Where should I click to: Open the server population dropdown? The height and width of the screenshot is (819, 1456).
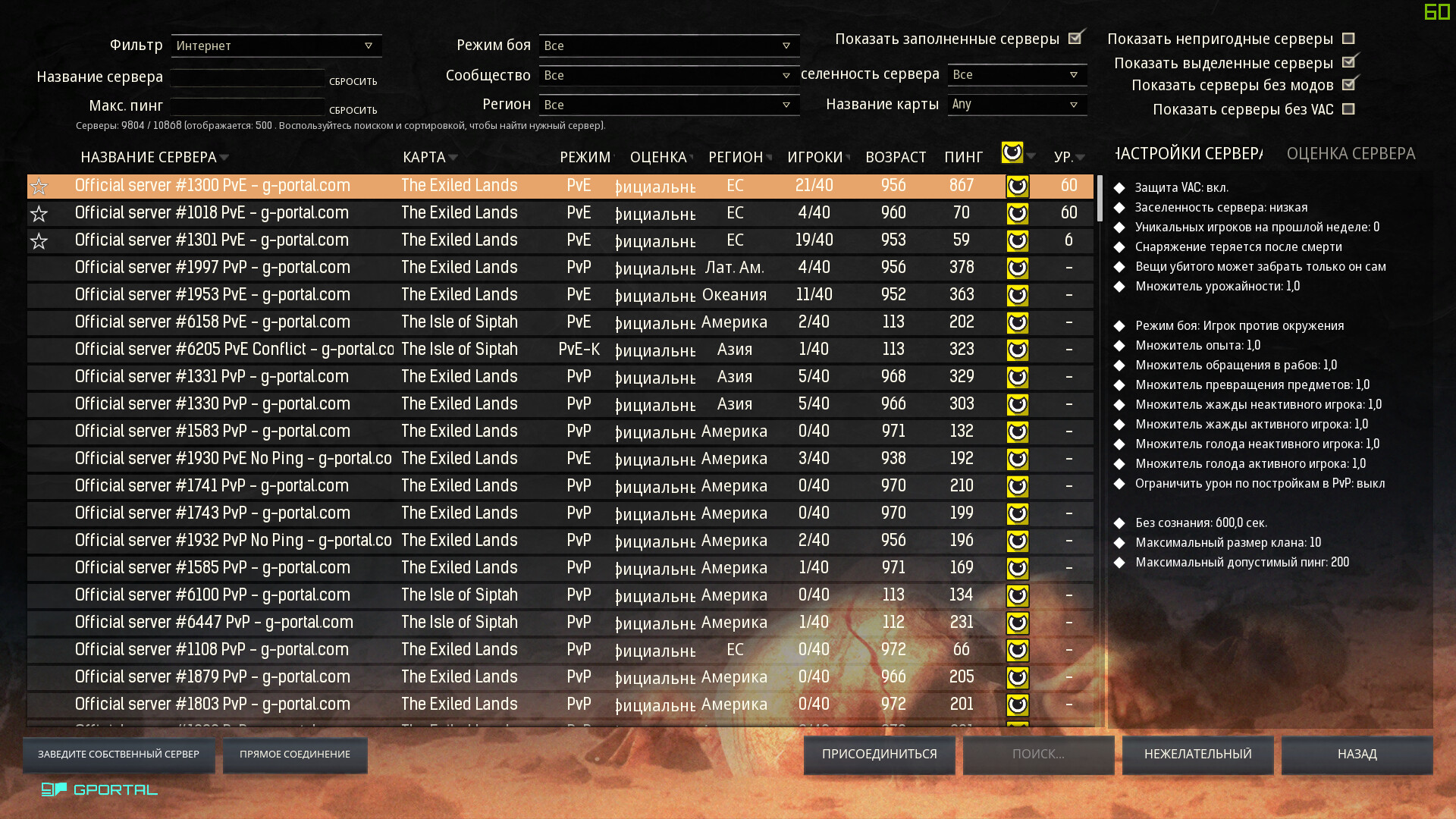point(1017,74)
